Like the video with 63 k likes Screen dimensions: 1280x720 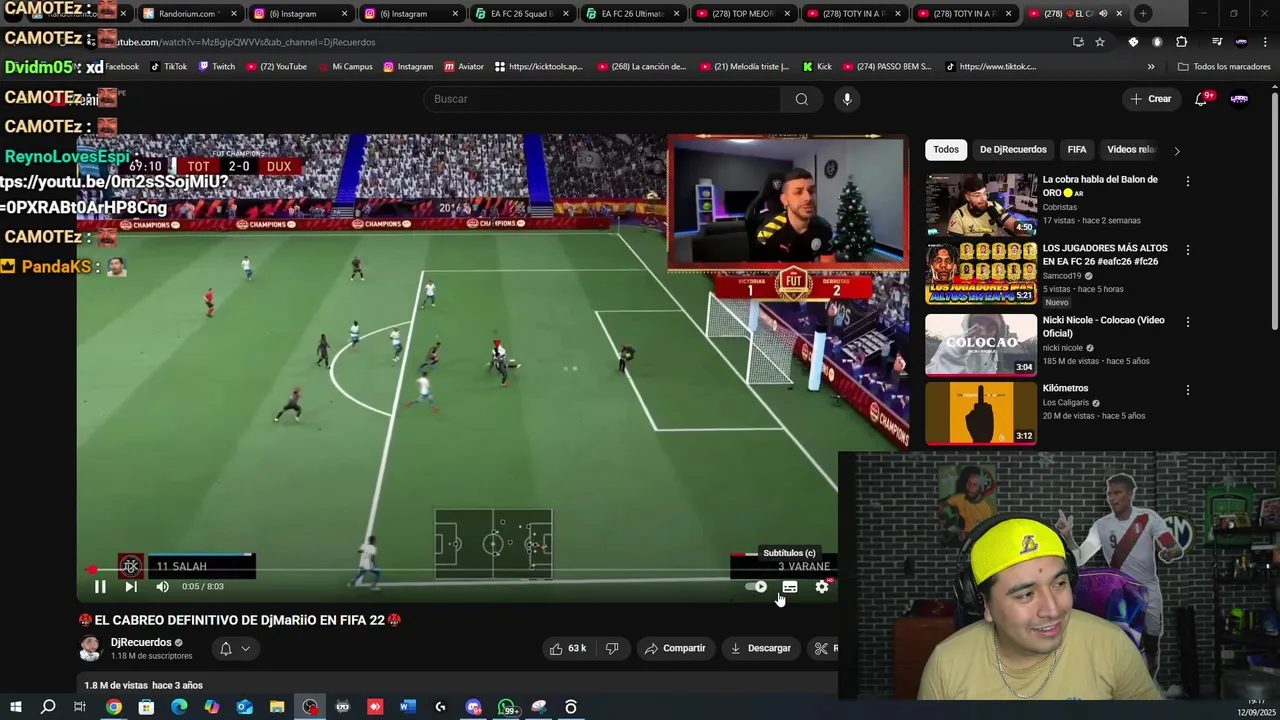pos(568,648)
